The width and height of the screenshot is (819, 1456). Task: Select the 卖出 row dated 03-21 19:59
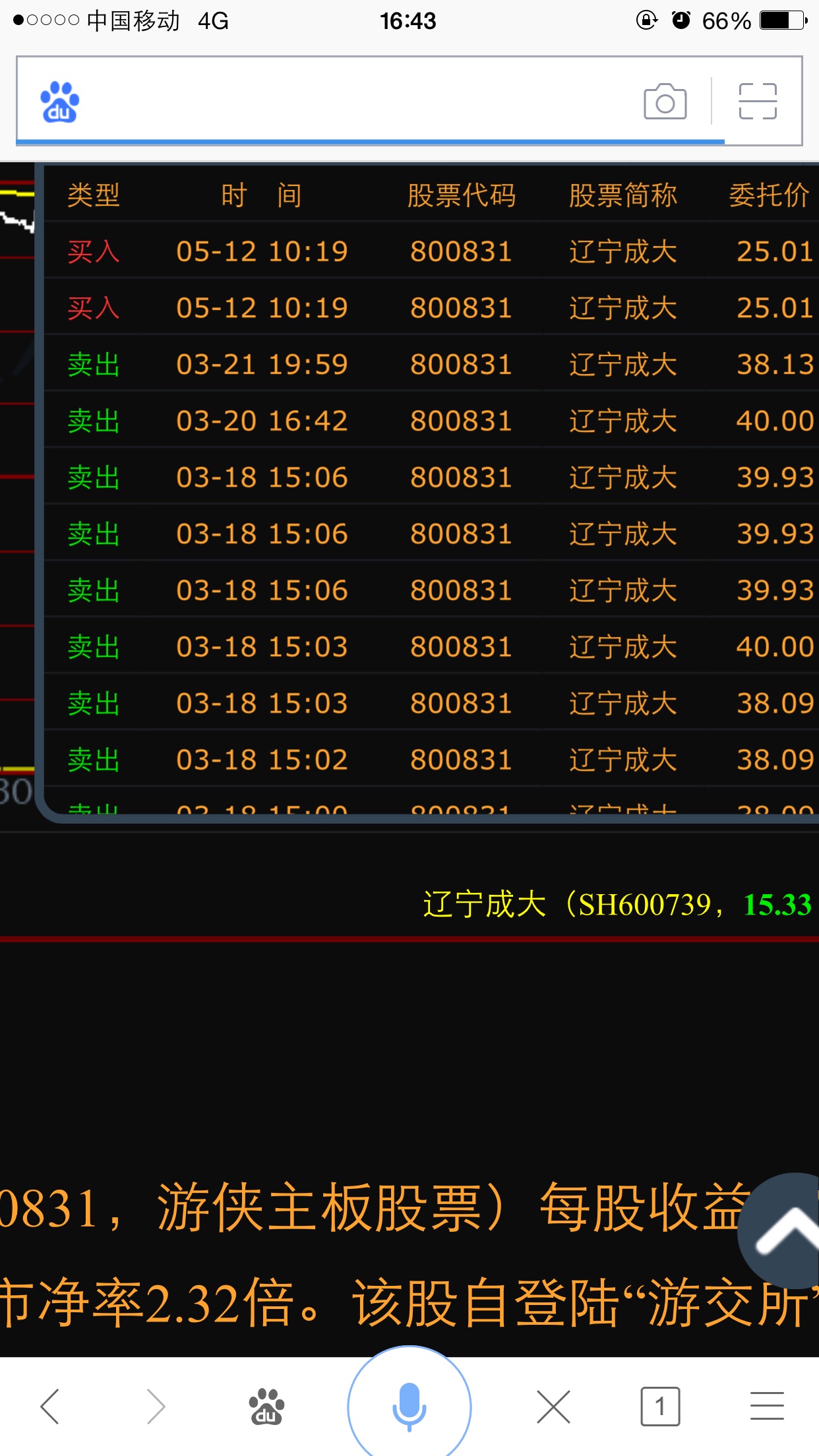[429, 364]
